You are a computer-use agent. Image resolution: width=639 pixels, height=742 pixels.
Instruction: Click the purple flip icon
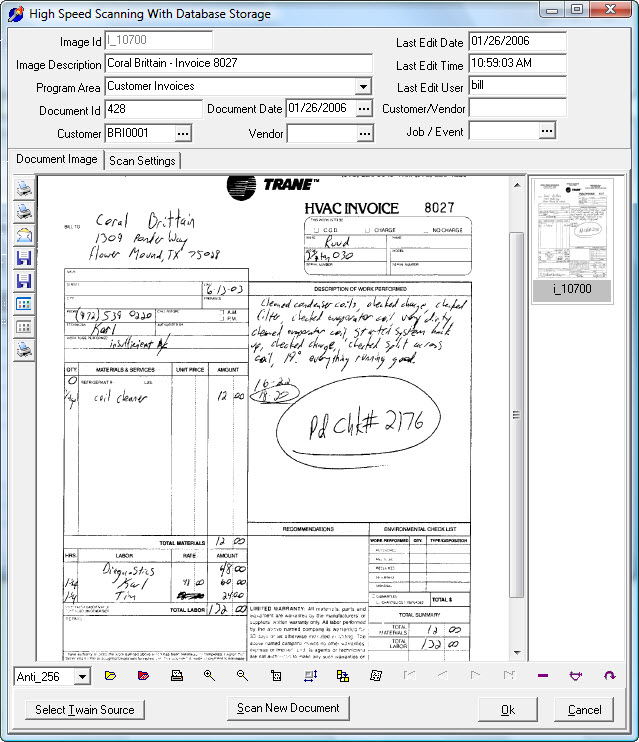pos(576,676)
